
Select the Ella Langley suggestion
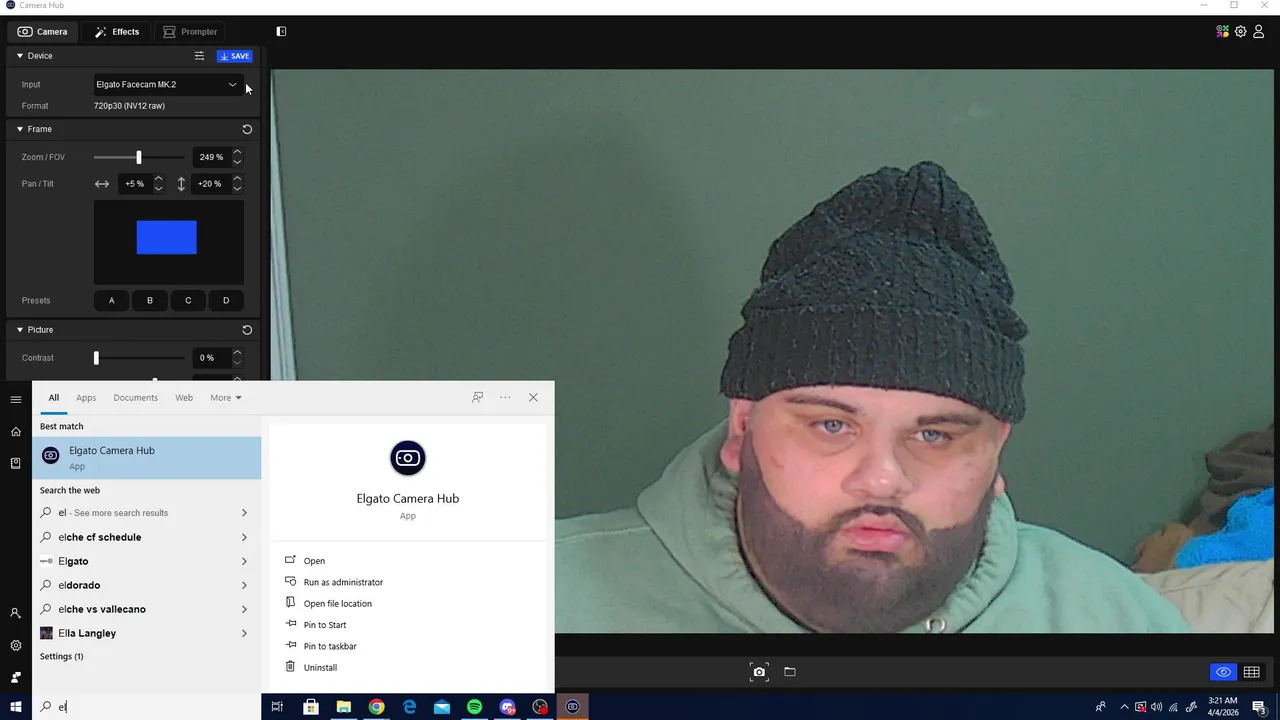[x=147, y=634]
